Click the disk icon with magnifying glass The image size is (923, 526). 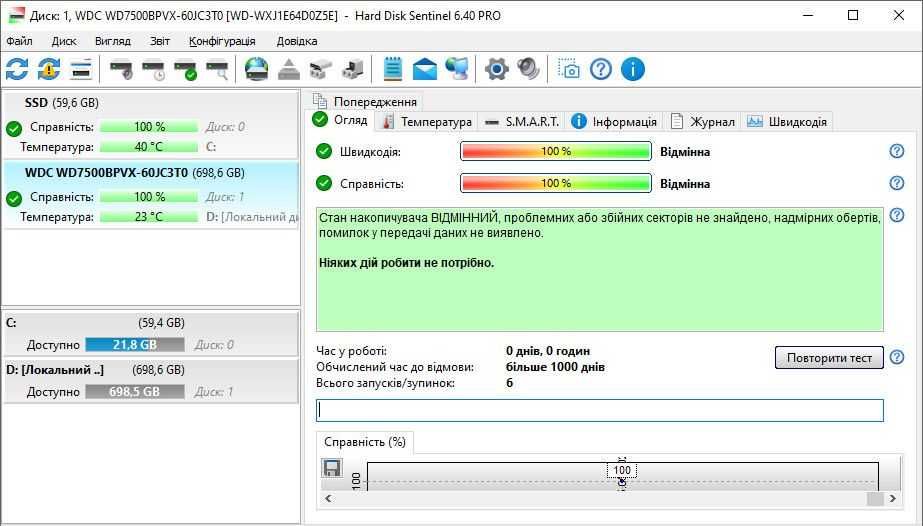tap(217, 70)
